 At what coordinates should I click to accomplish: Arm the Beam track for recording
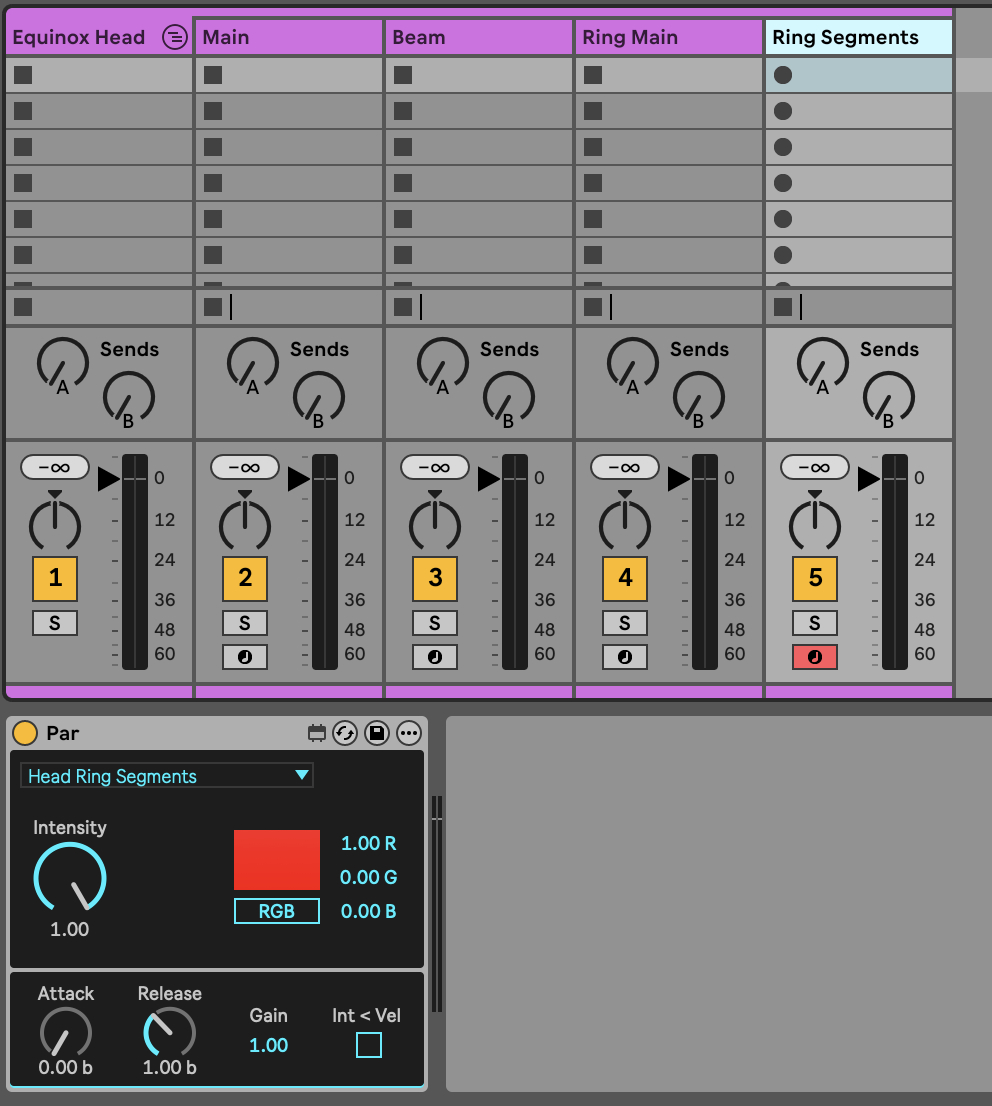(435, 657)
